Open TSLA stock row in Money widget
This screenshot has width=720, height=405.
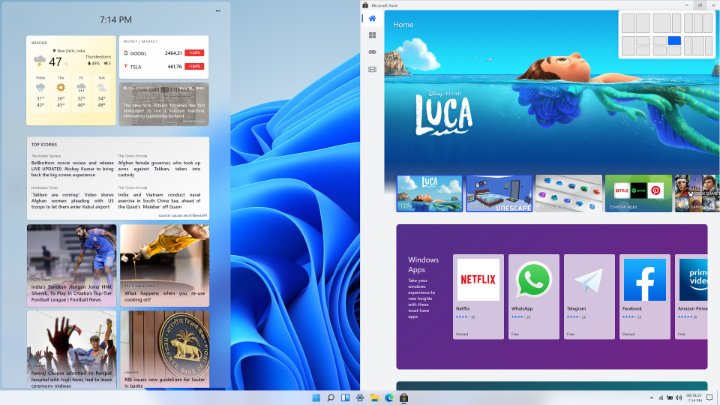[x=164, y=67]
